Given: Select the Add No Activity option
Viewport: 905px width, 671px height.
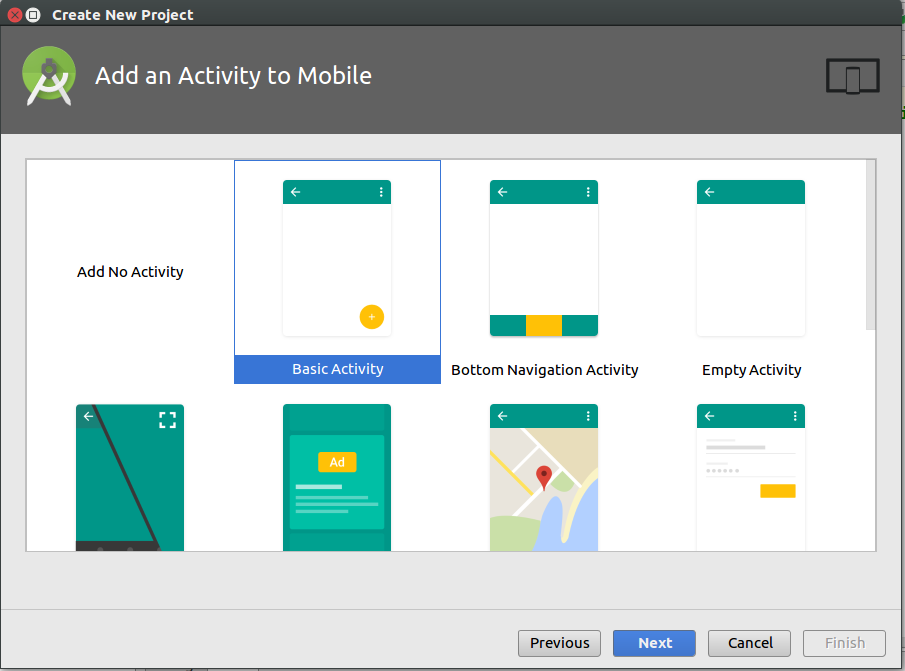Looking at the screenshot, I should pyautogui.click(x=130, y=272).
